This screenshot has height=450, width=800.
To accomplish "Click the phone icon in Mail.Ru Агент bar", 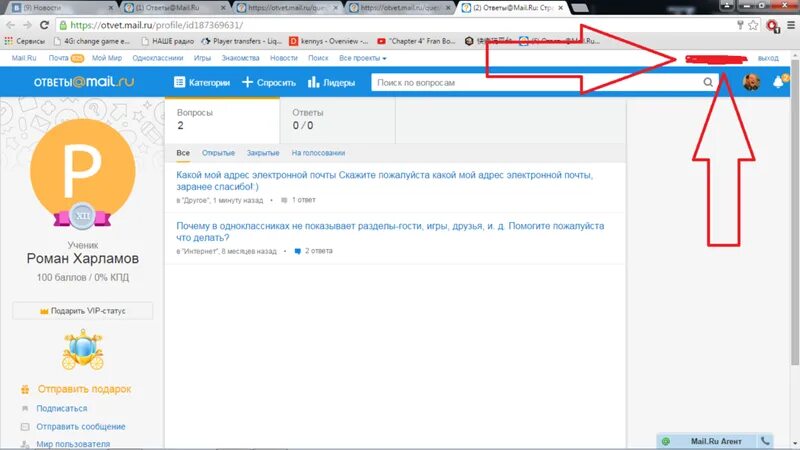I will [x=765, y=441].
